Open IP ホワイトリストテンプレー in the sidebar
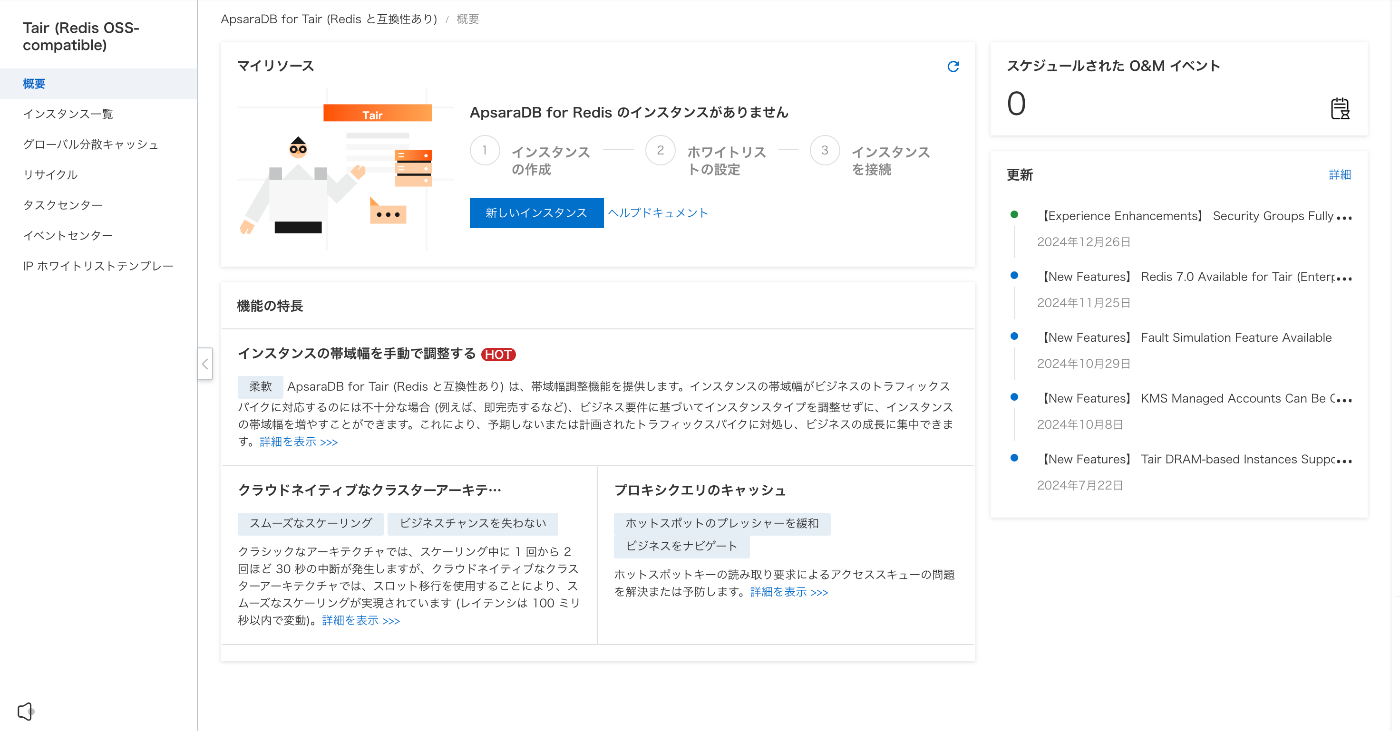This screenshot has width=1400, height=731. pos(98,266)
